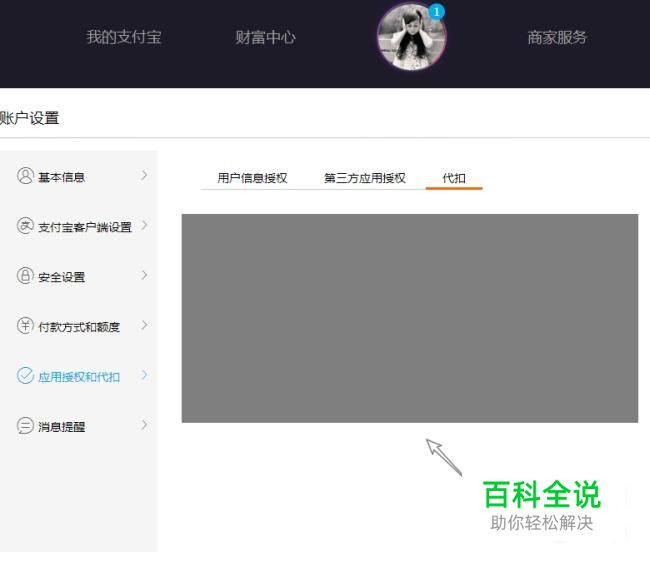Image resolution: width=650 pixels, height=566 pixels.
Task: Expand the chevron next to 消息提醒
Action: click(144, 425)
